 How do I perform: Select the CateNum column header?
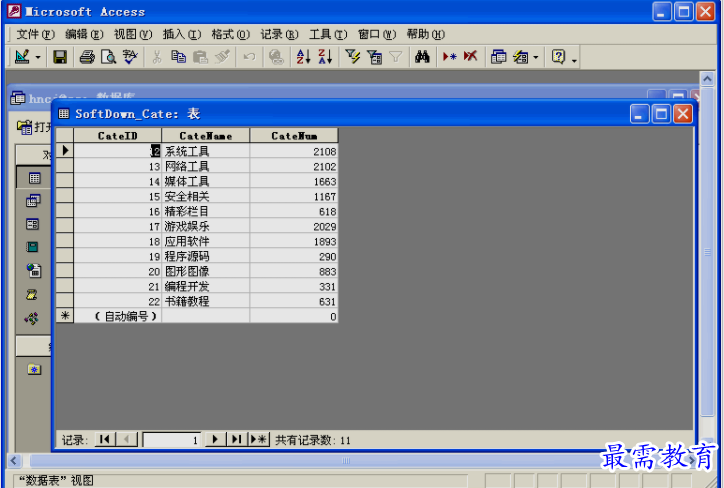tap(294, 136)
